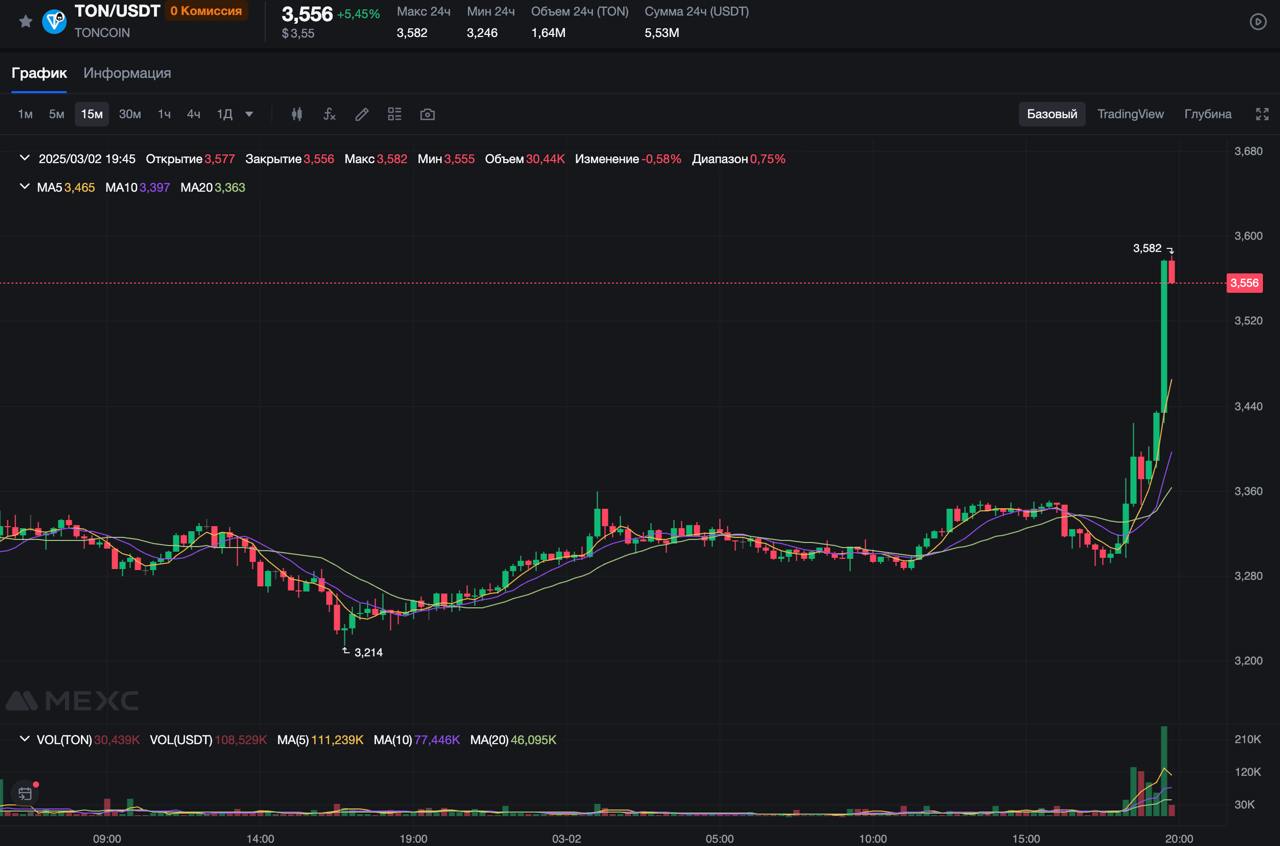Click the current price label 3,556 on axis
The image size is (1280, 846).
point(1244,283)
